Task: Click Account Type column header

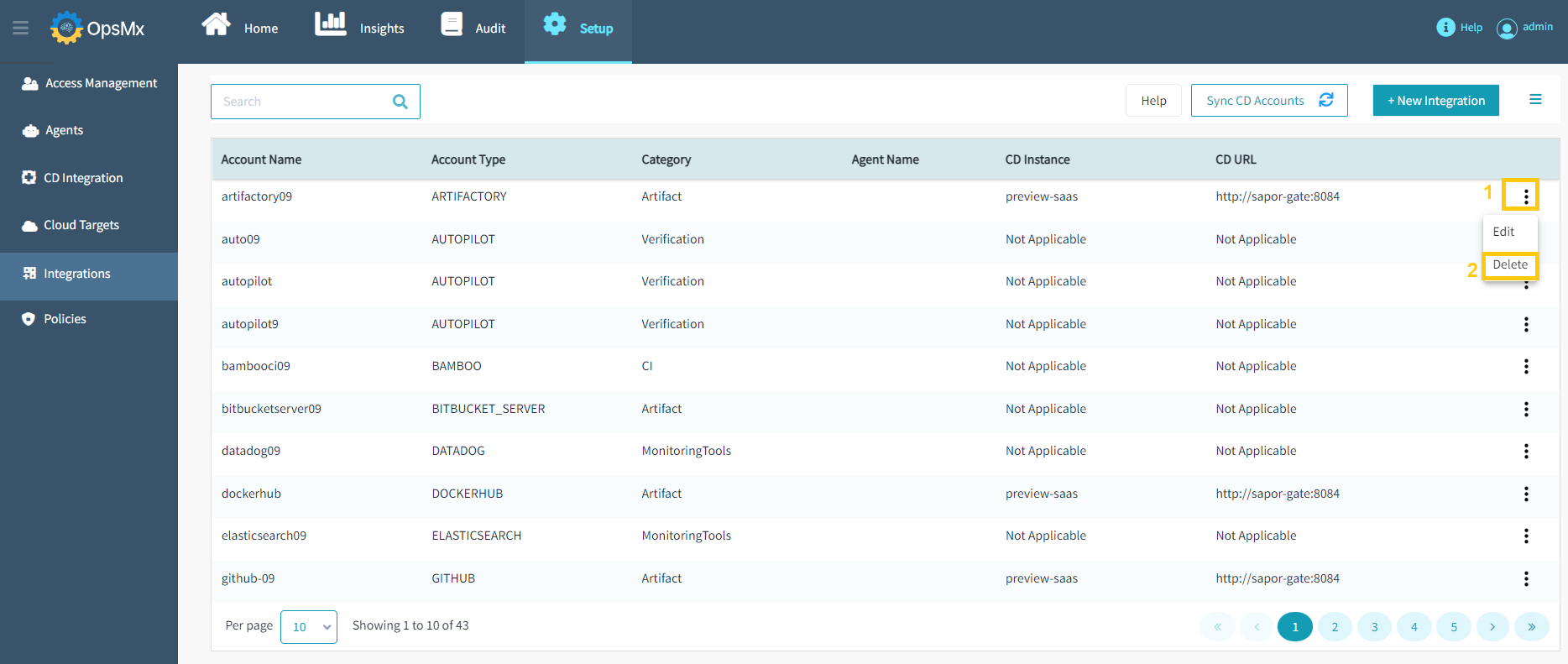Action: point(468,159)
